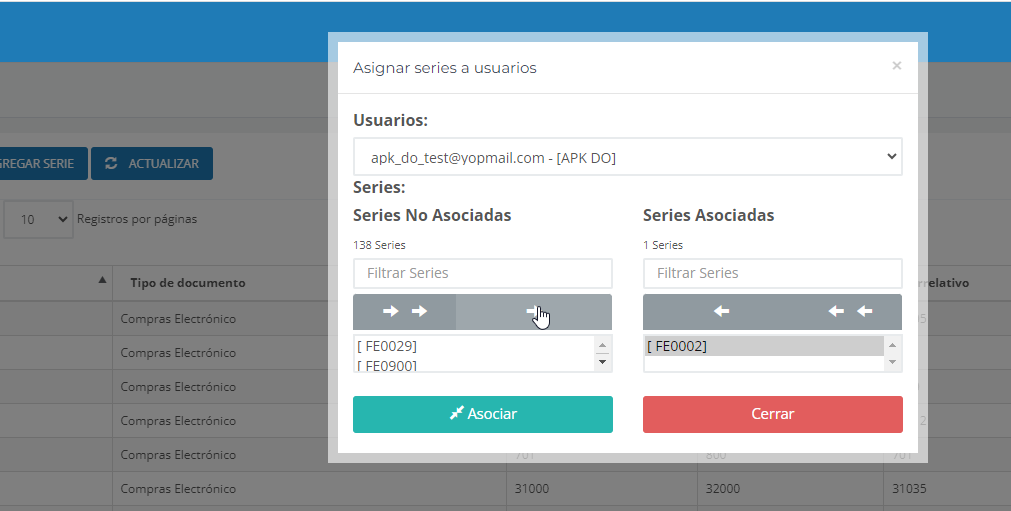Sort by the Tipo de documento column header
Image resolution: width=1011 pixels, height=511 pixels.
point(188,283)
